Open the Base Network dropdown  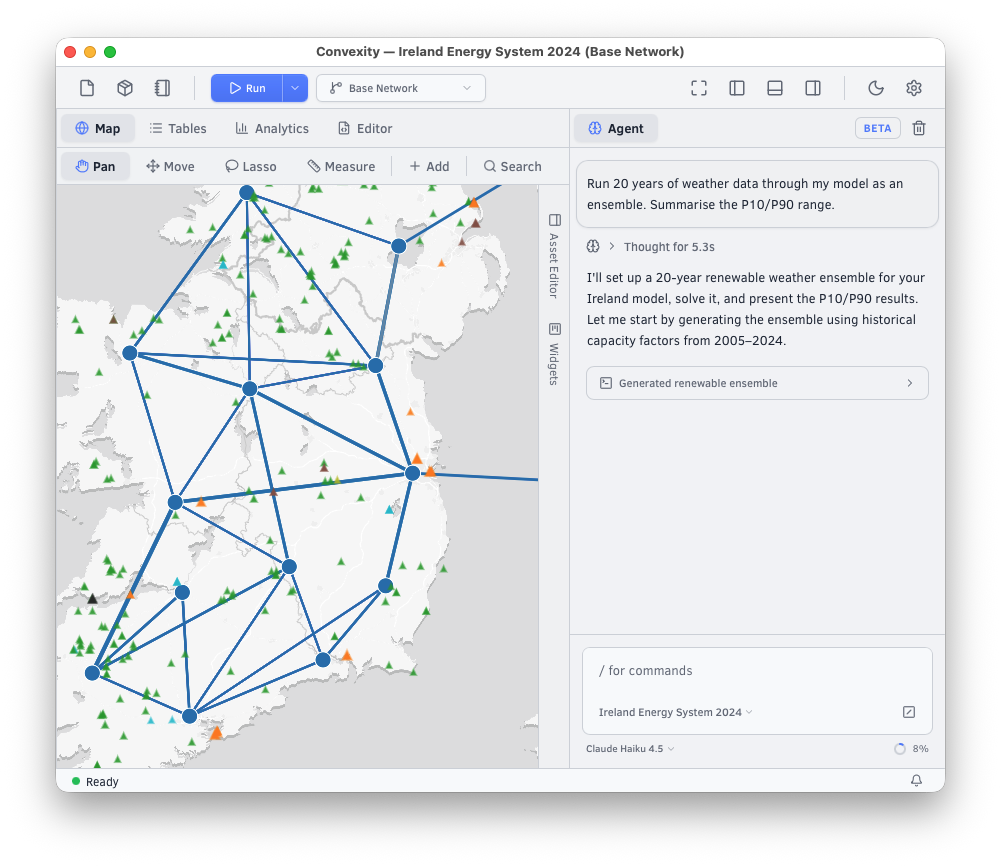(x=401, y=88)
